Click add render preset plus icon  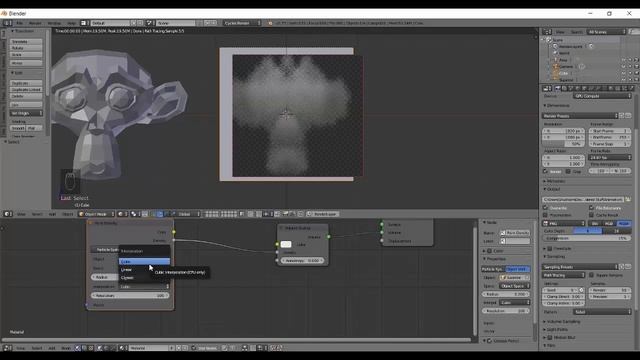pyautogui.click(x=622, y=116)
